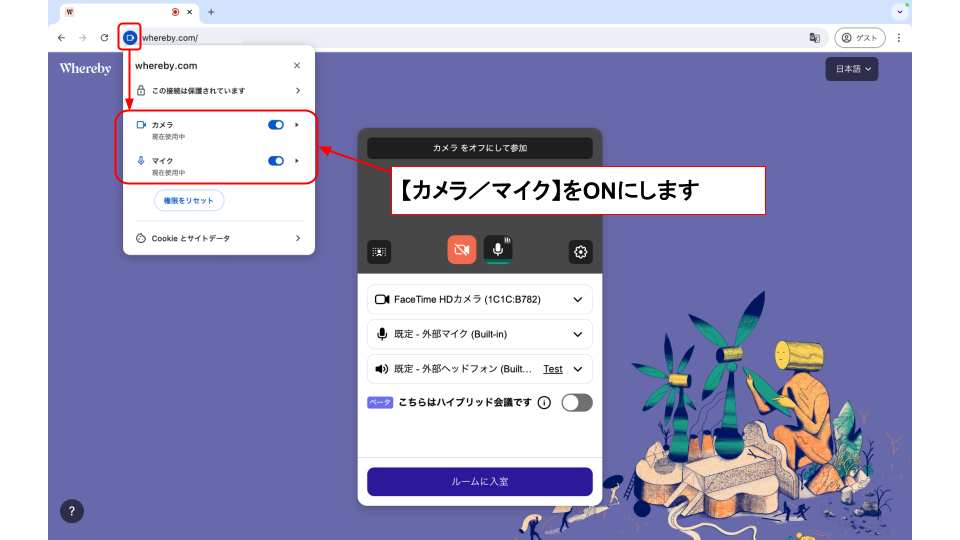Viewport: 960px width, 540px height.
Task: Open the settings gear in video preview
Action: [x=581, y=252]
